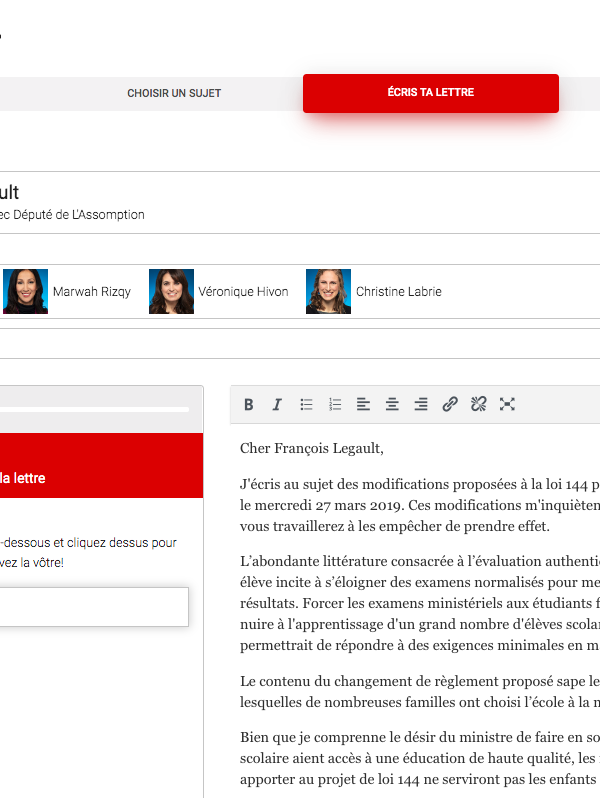Remove link with the unlink icon
Viewport: 600px width, 798px height.
pos(478,404)
